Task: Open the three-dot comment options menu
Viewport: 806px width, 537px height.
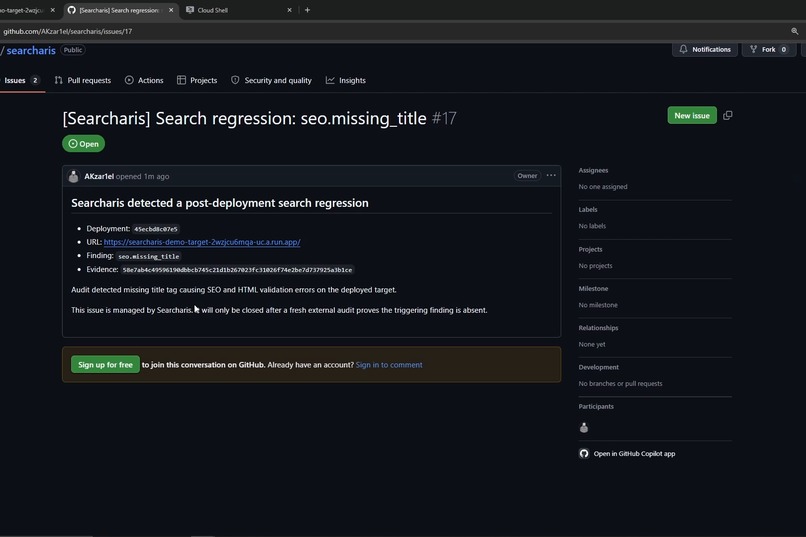Action: [x=551, y=176]
